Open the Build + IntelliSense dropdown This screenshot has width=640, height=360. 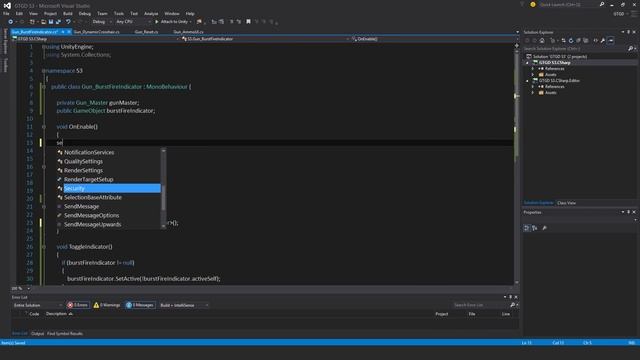[x=184, y=305]
